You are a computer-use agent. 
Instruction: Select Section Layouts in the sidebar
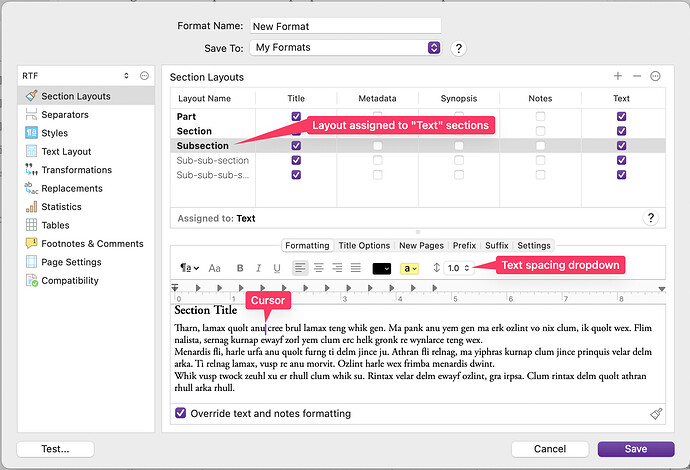(86, 96)
